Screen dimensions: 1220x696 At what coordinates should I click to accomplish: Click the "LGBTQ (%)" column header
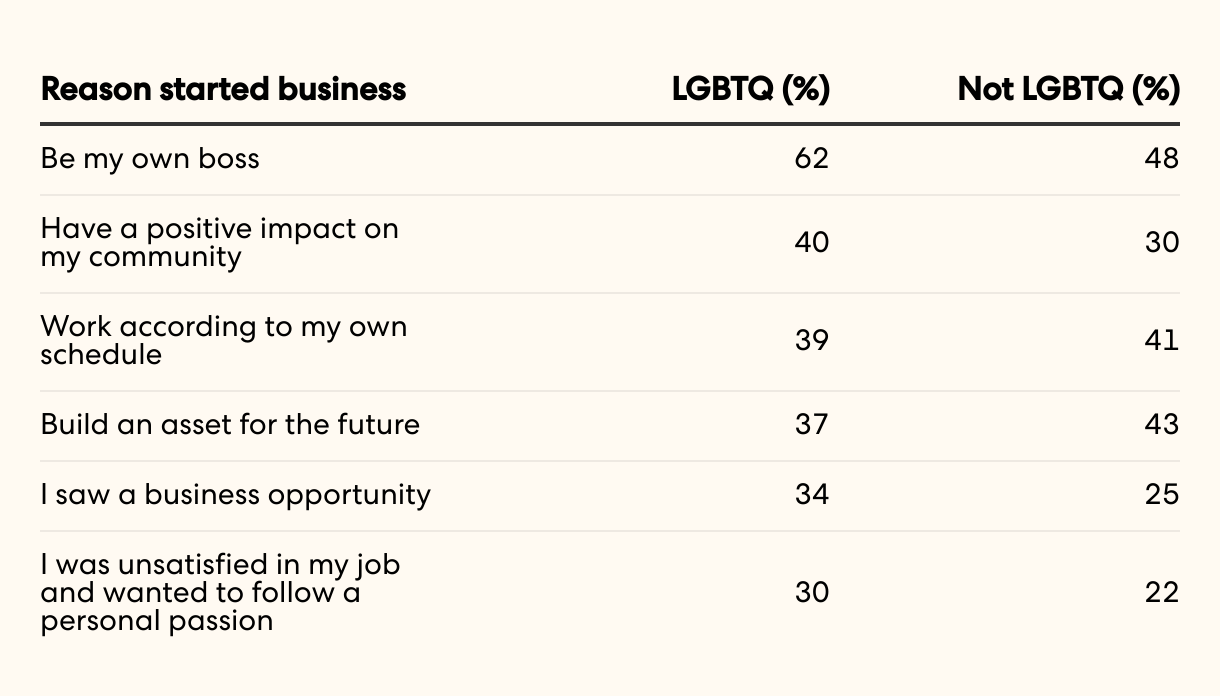750,90
